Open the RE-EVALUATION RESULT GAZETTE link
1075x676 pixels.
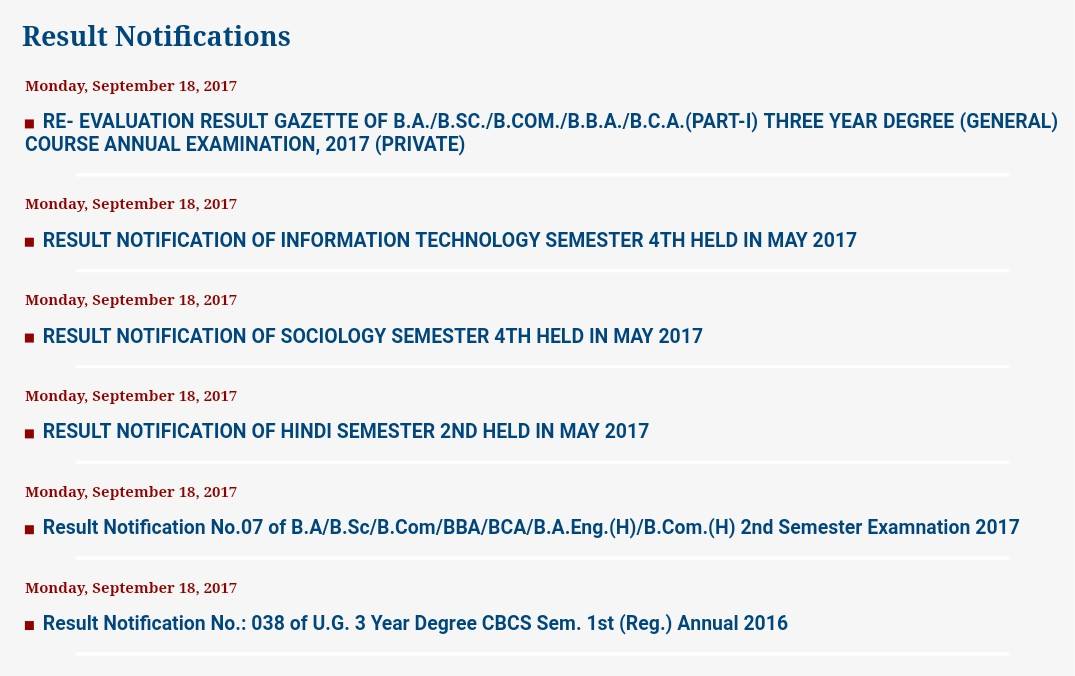pyautogui.click(x=542, y=132)
